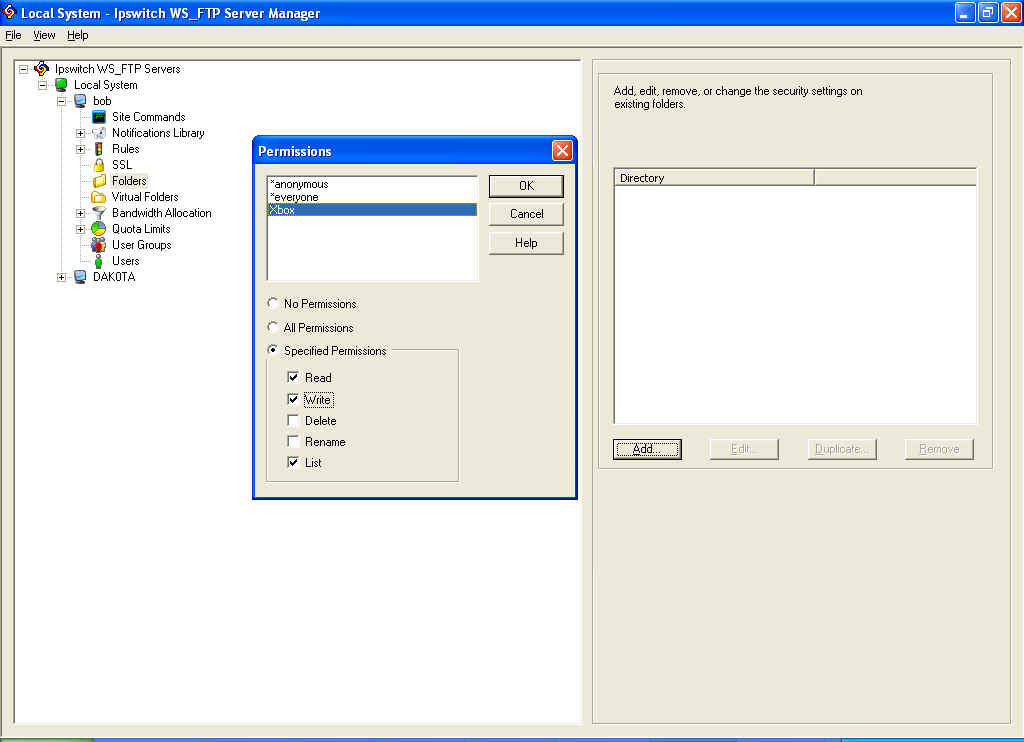Select the All Permissions radio button
The width and height of the screenshot is (1024, 742).
tap(273, 328)
